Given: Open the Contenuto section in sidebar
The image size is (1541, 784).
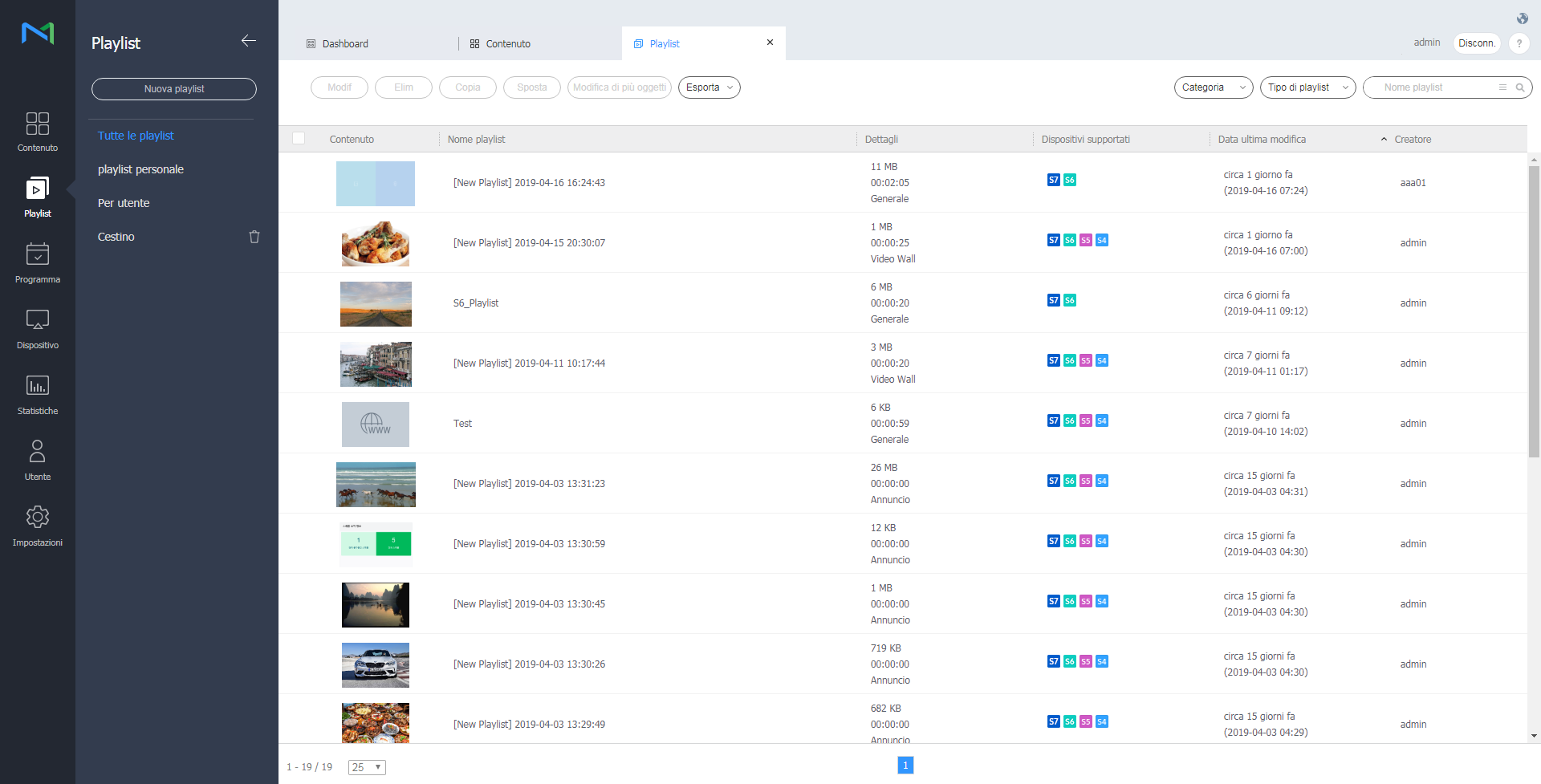Looking at the screenshot, I should pyautogui.click(x=37, y=132).
